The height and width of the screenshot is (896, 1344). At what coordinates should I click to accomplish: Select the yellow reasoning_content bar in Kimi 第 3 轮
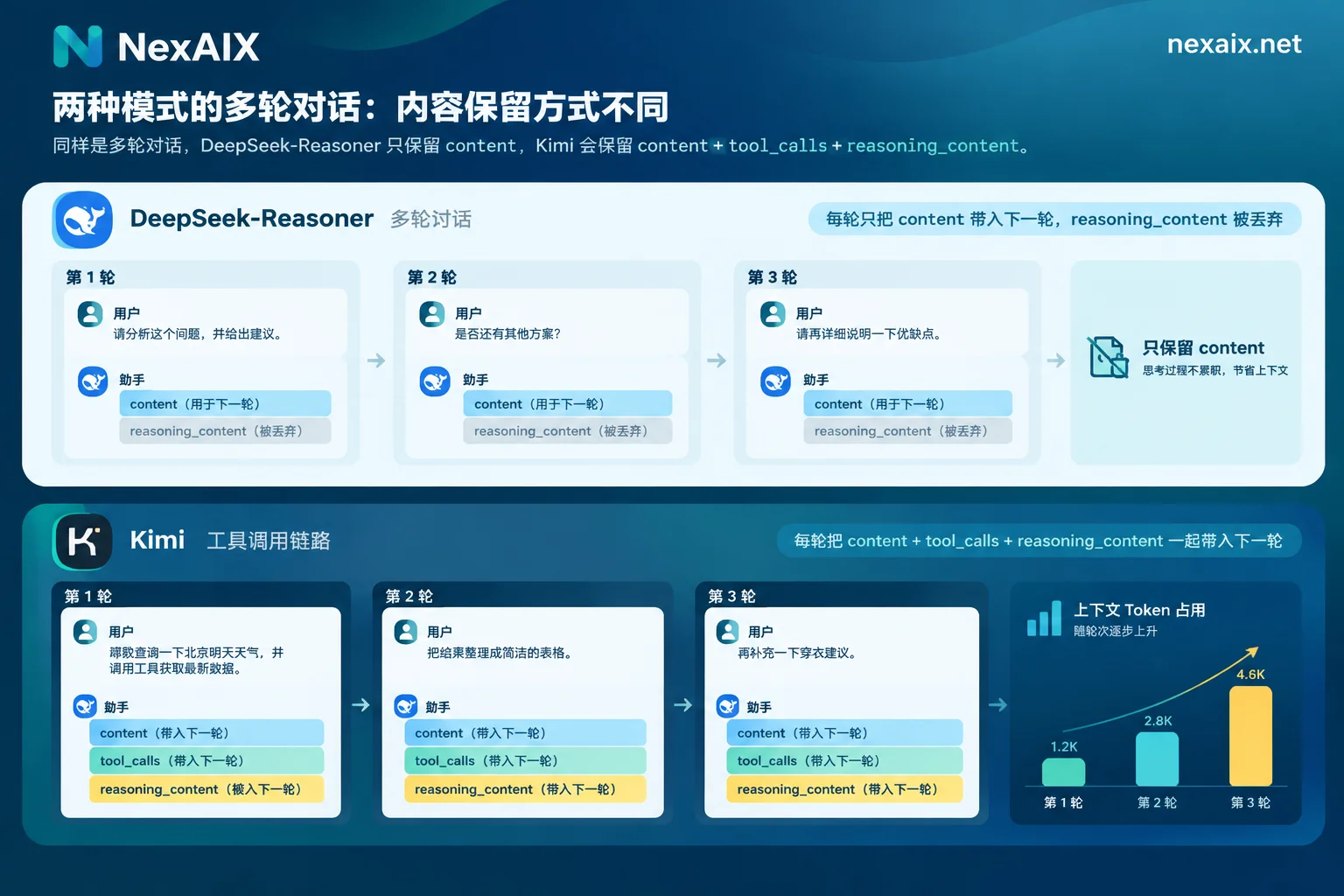(x=844, y=788)
